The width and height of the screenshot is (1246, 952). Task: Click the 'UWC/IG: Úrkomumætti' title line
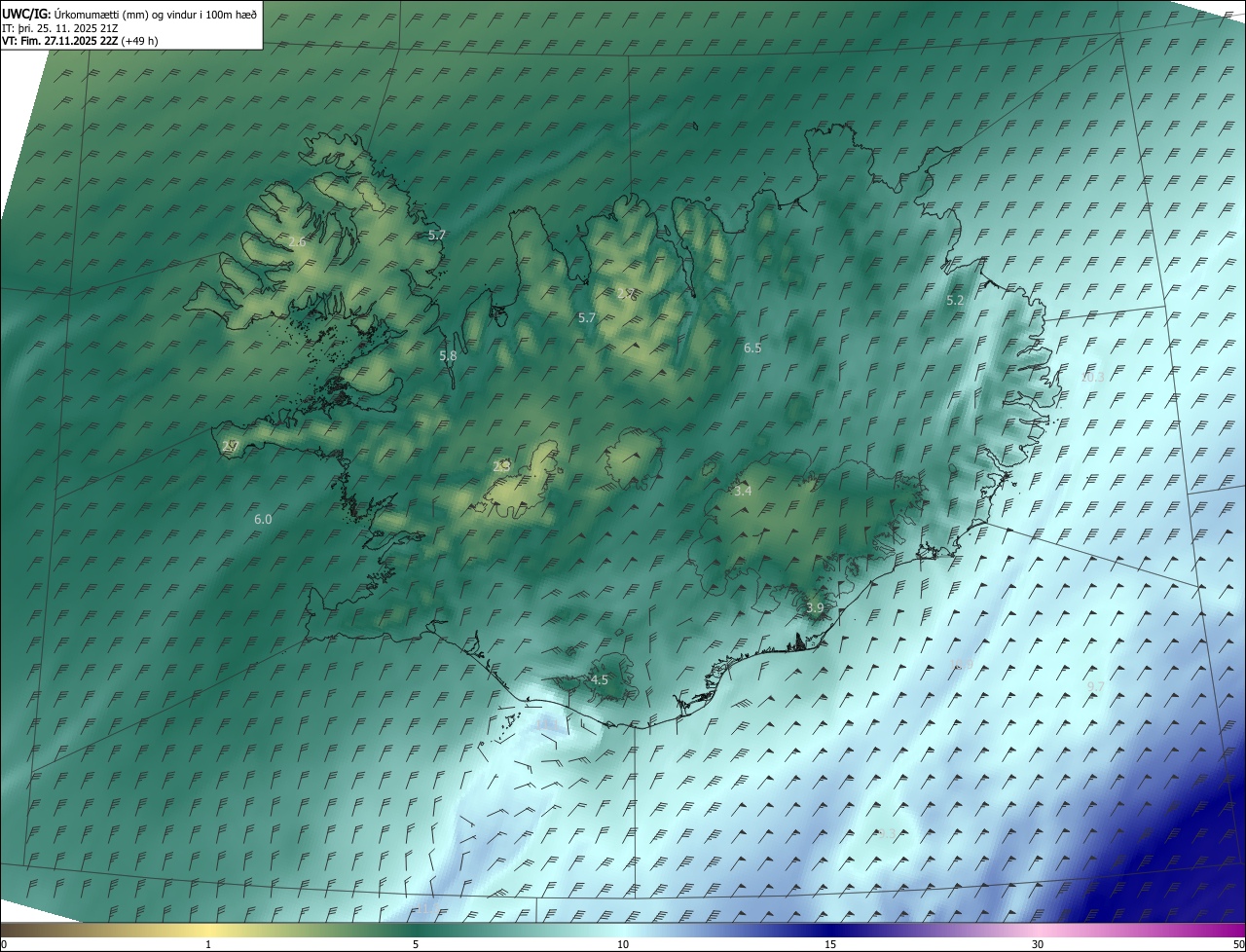[x=129, y=13]
